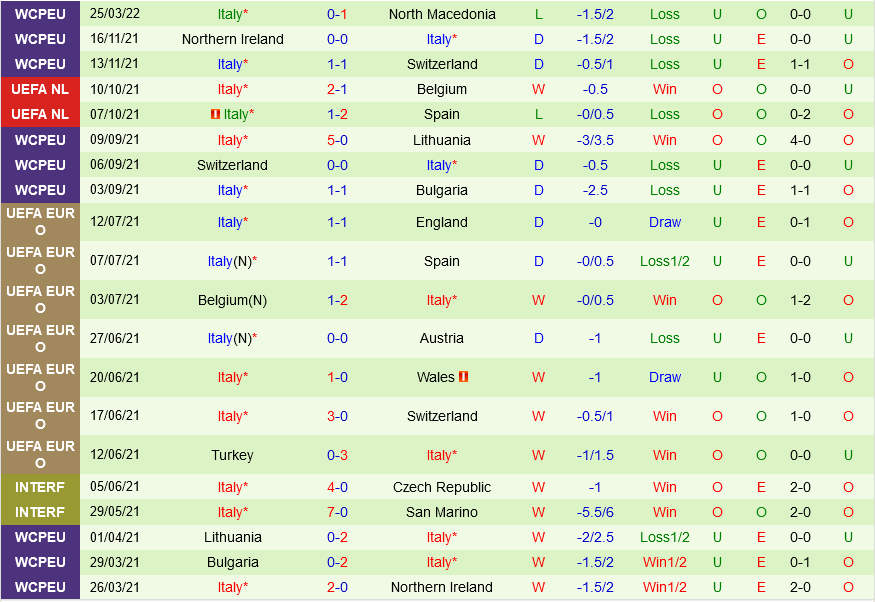Open the North Macedonia team link
Viewport: 875px width, 602px height.
[x=442, y=14]
